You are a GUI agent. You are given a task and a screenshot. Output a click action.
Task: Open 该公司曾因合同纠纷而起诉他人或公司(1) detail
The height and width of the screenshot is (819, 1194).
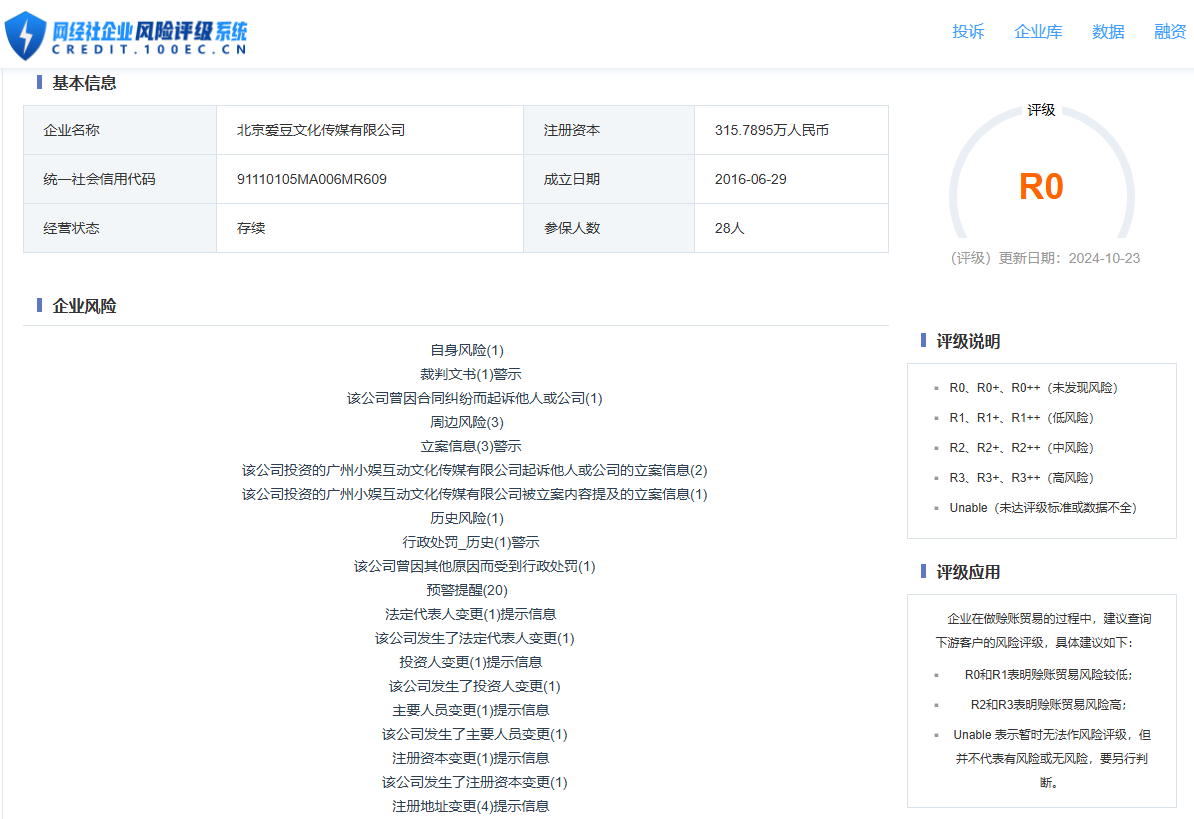474,398
